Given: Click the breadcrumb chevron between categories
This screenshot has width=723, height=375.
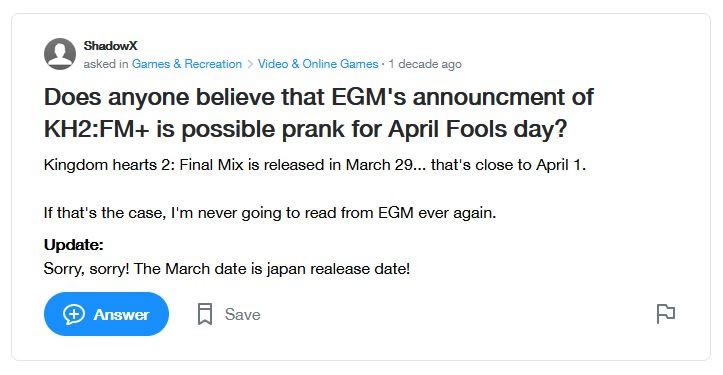Looking at the screenshot, I should tap(250, 64).
